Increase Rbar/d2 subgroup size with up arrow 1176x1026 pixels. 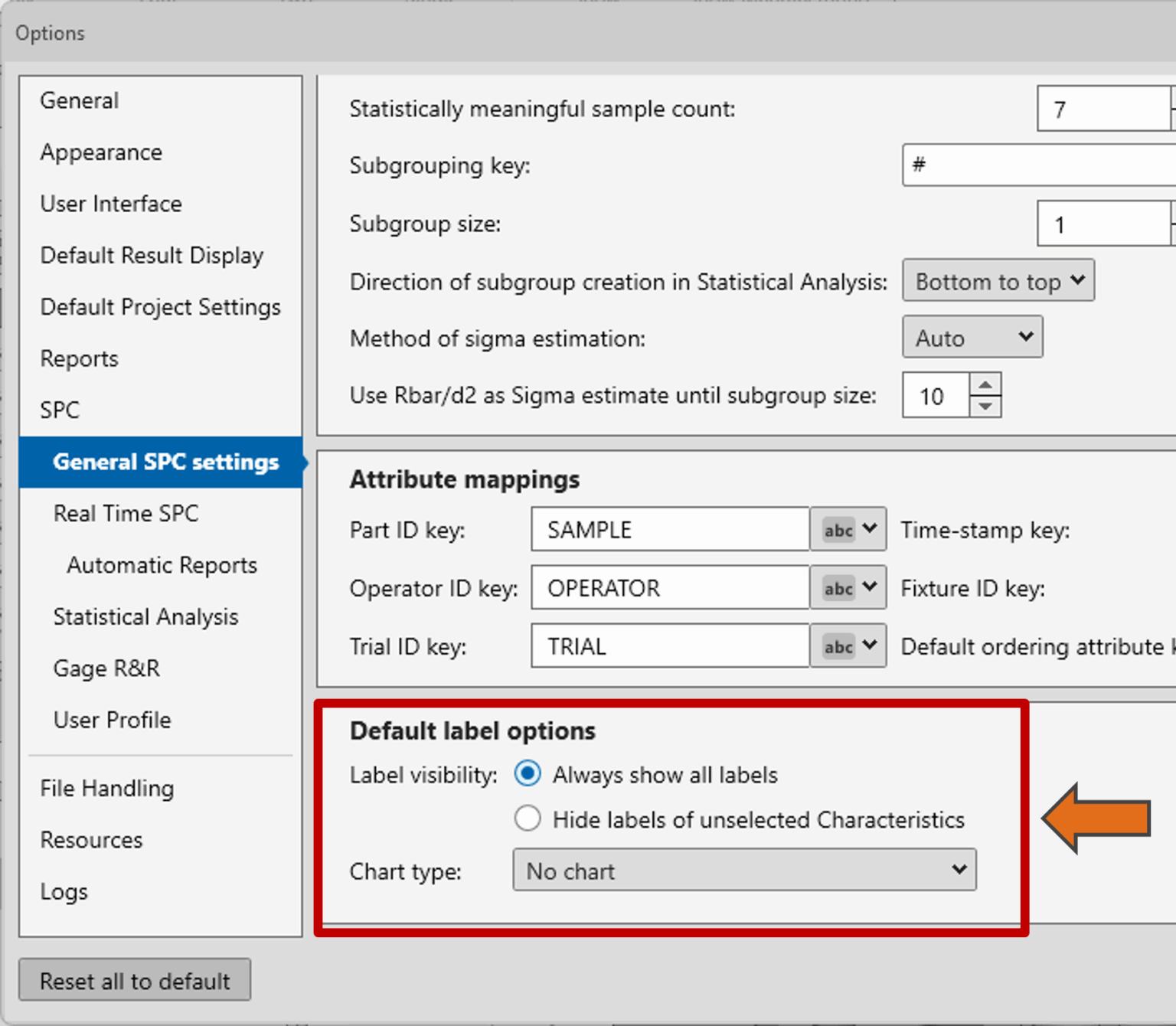click(985, 384)
